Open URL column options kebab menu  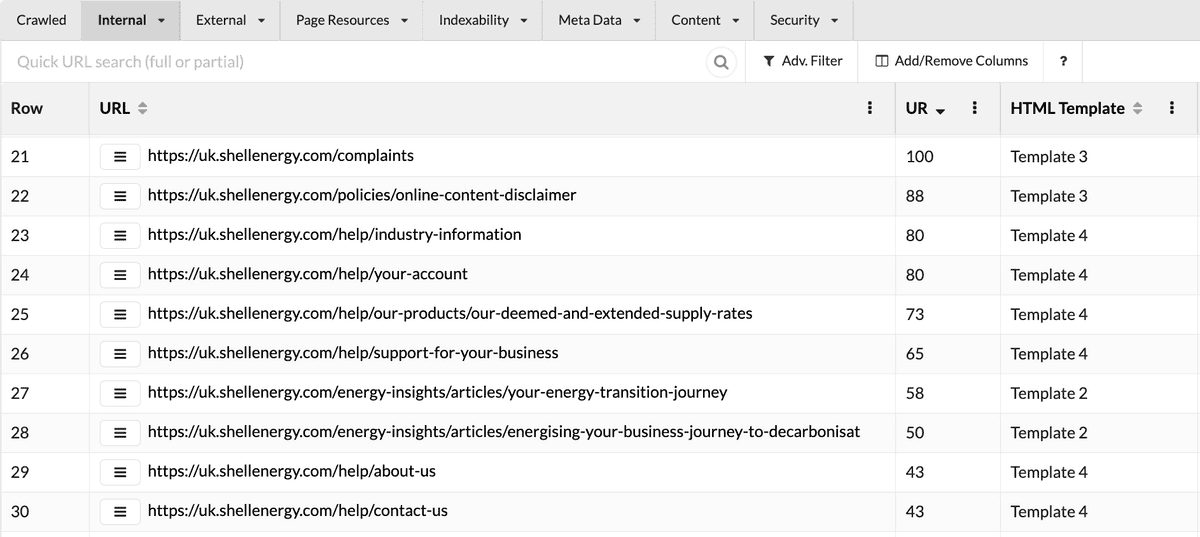pyautogui.click(x=870, y=108)
